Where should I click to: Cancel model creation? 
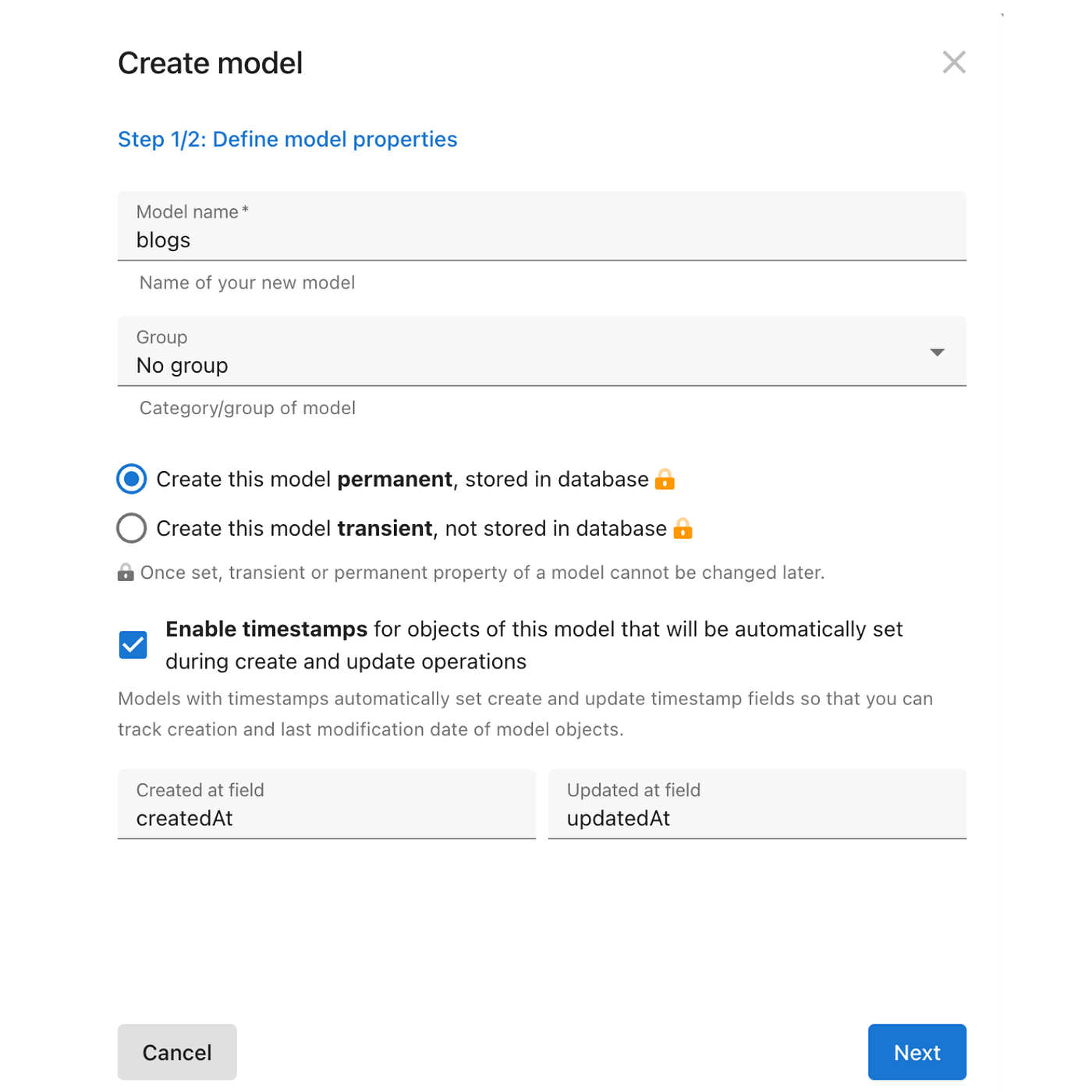(177, 1052)
